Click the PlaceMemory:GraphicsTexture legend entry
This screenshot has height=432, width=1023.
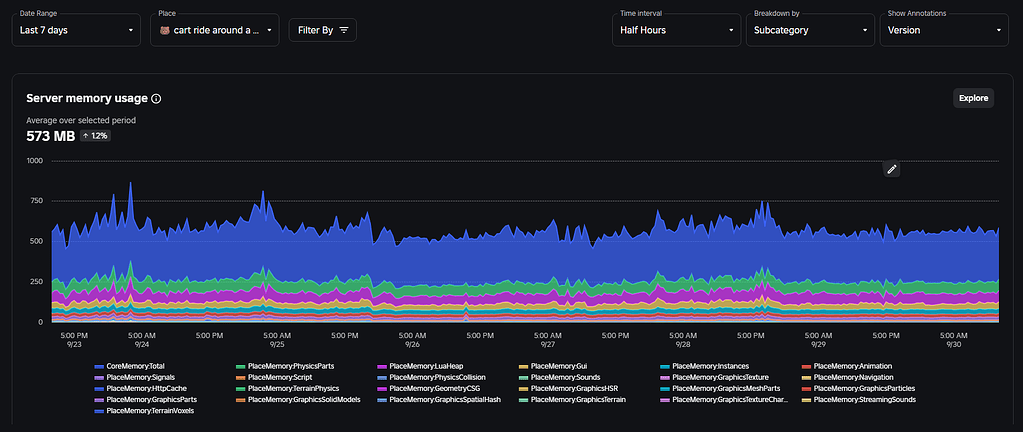pos(715,377)
